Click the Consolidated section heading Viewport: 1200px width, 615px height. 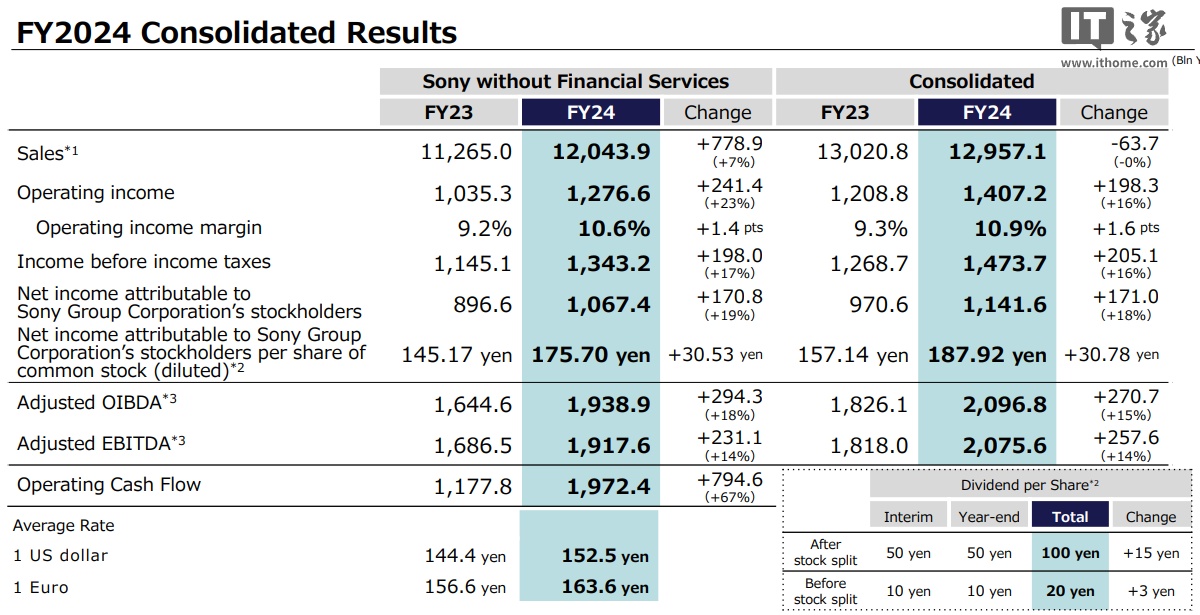(971, 81)
